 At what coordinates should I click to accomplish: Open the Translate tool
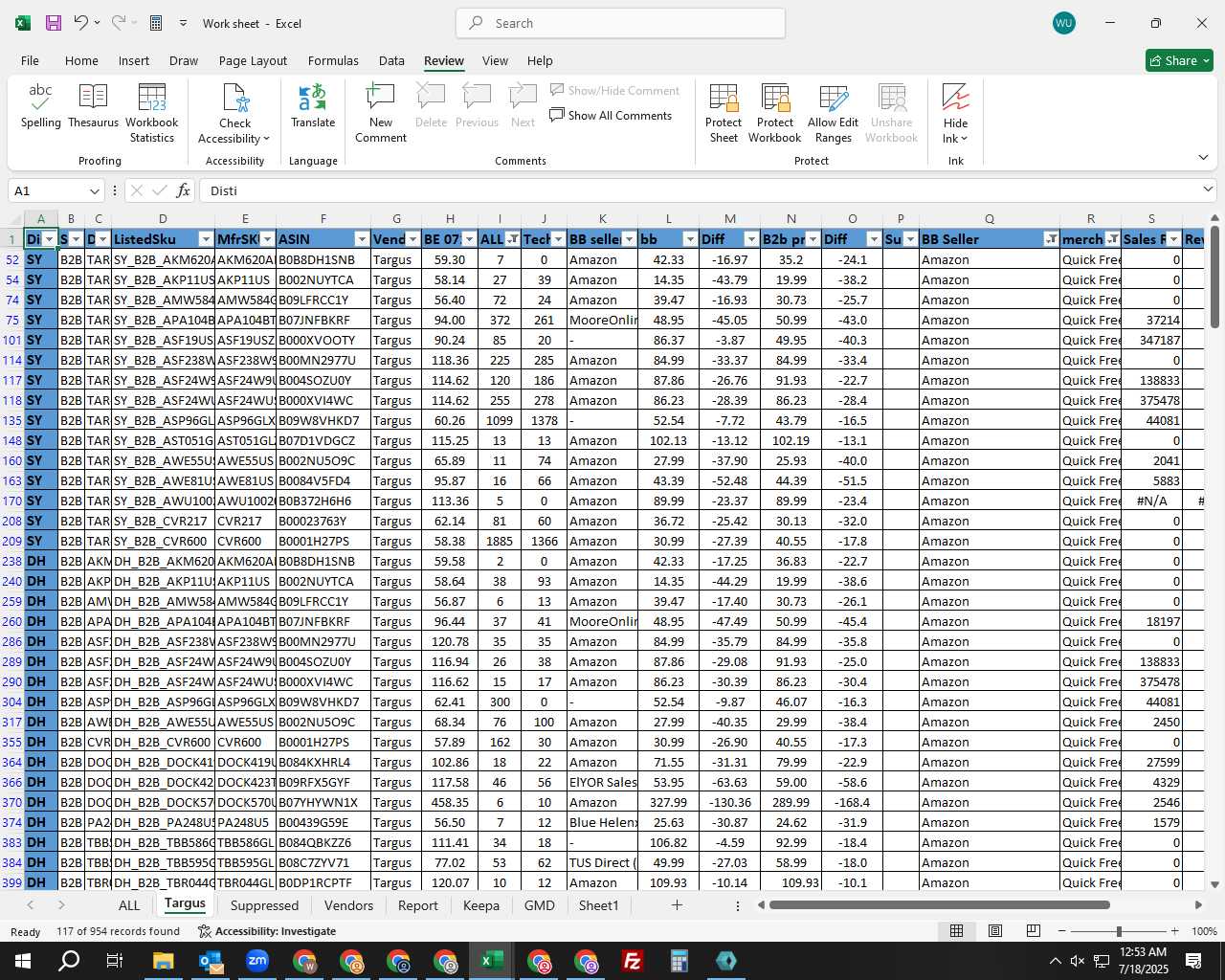(313, 106)
